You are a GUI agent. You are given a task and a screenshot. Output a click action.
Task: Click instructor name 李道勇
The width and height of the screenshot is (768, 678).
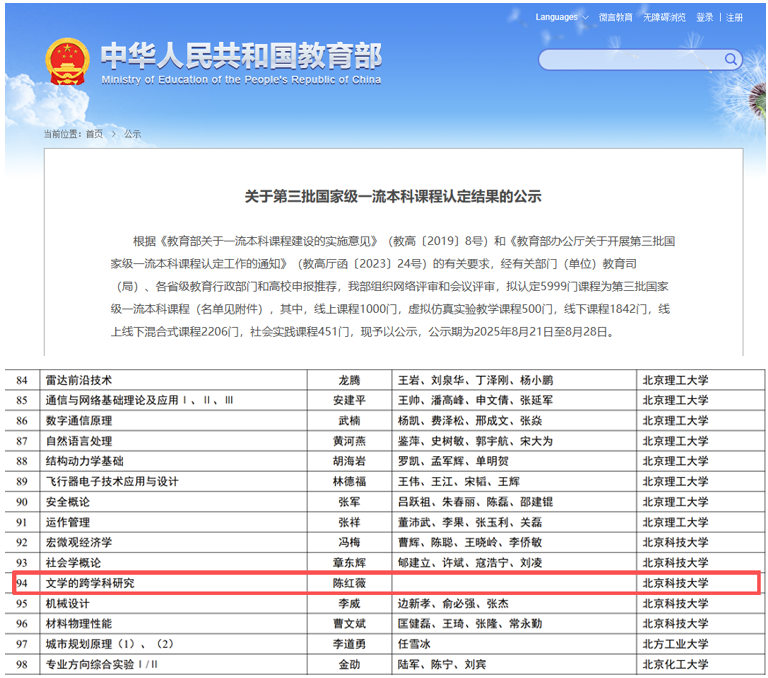tap(349, 644)
